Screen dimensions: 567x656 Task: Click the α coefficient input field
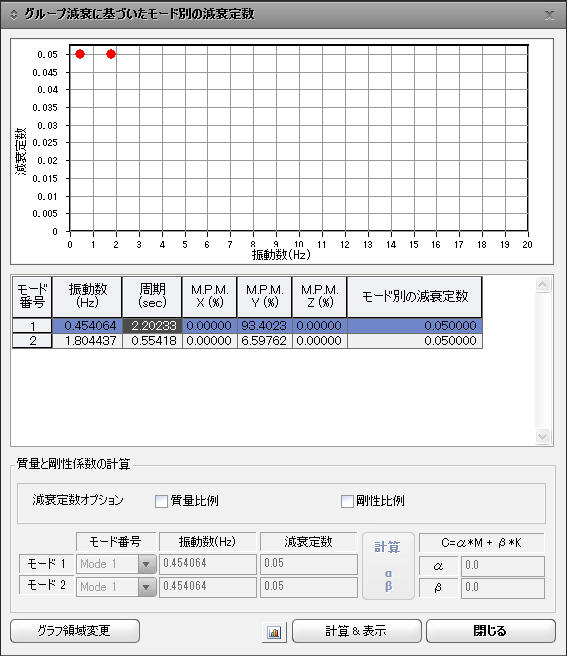[503, 566]
